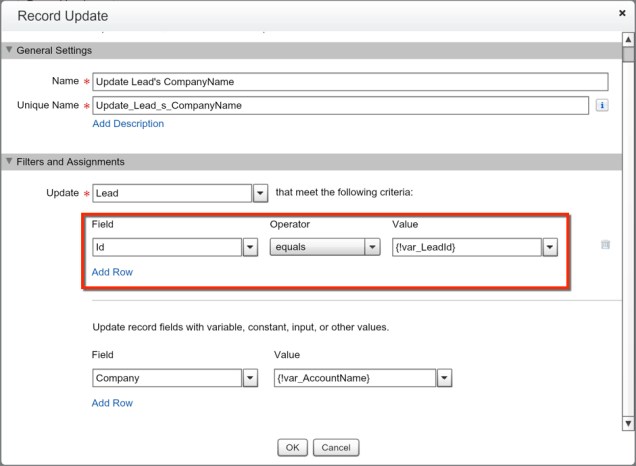Collapse the Filters and Assignments section

pyautogui.click(x=10, y=161)
